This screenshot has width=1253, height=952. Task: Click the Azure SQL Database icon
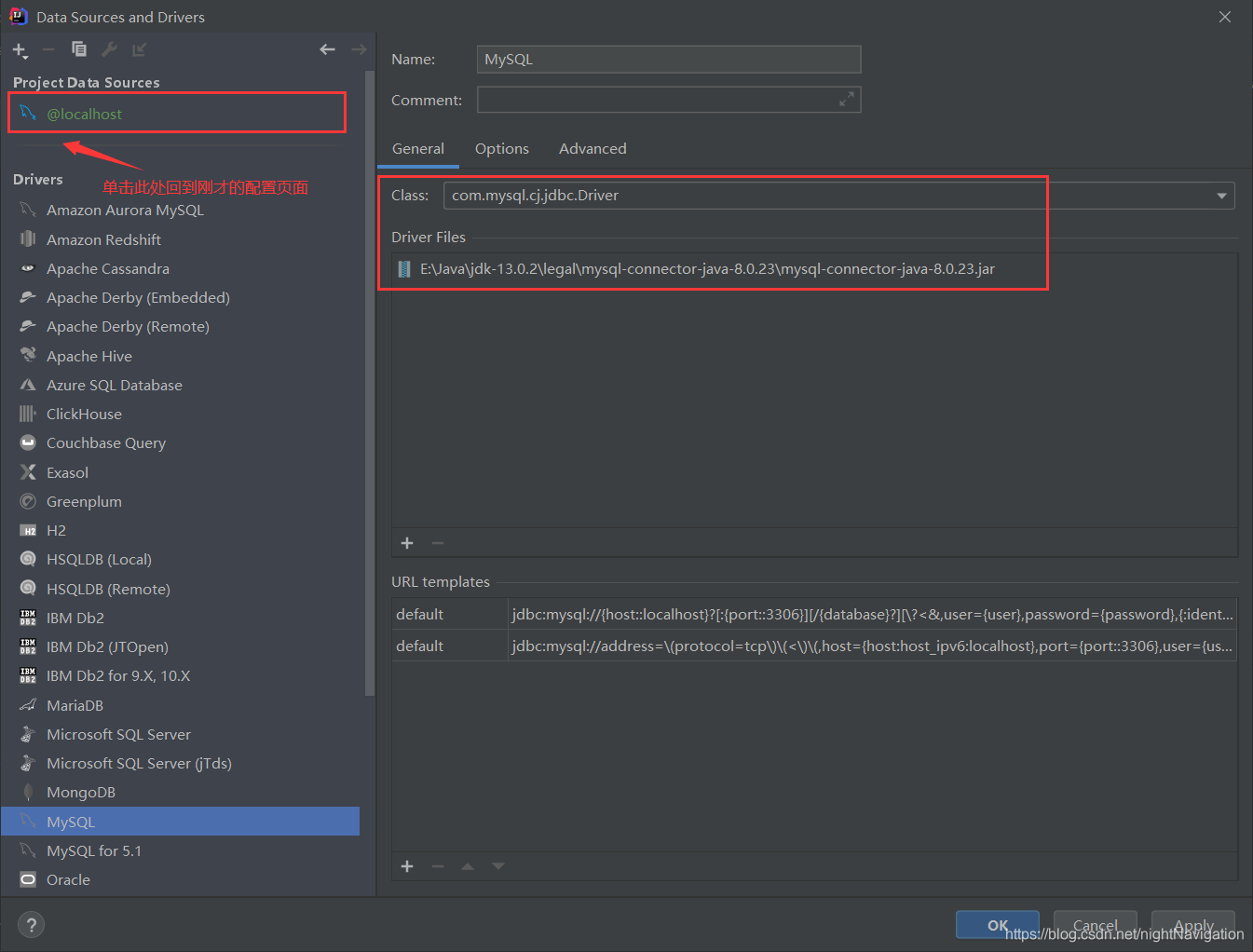pos(28,385)
